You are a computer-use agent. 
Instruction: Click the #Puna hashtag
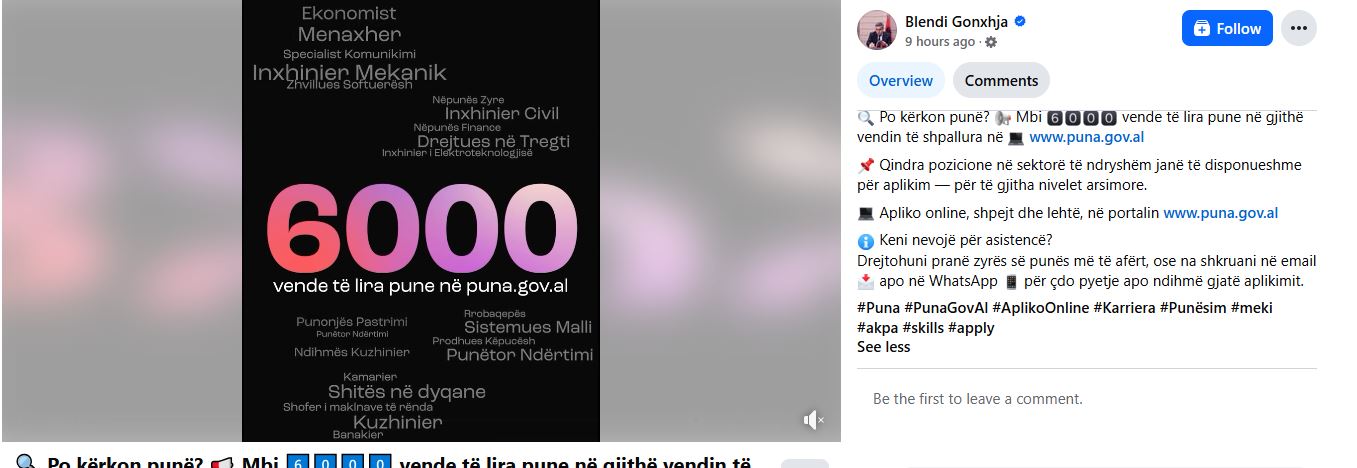point(878,308)
